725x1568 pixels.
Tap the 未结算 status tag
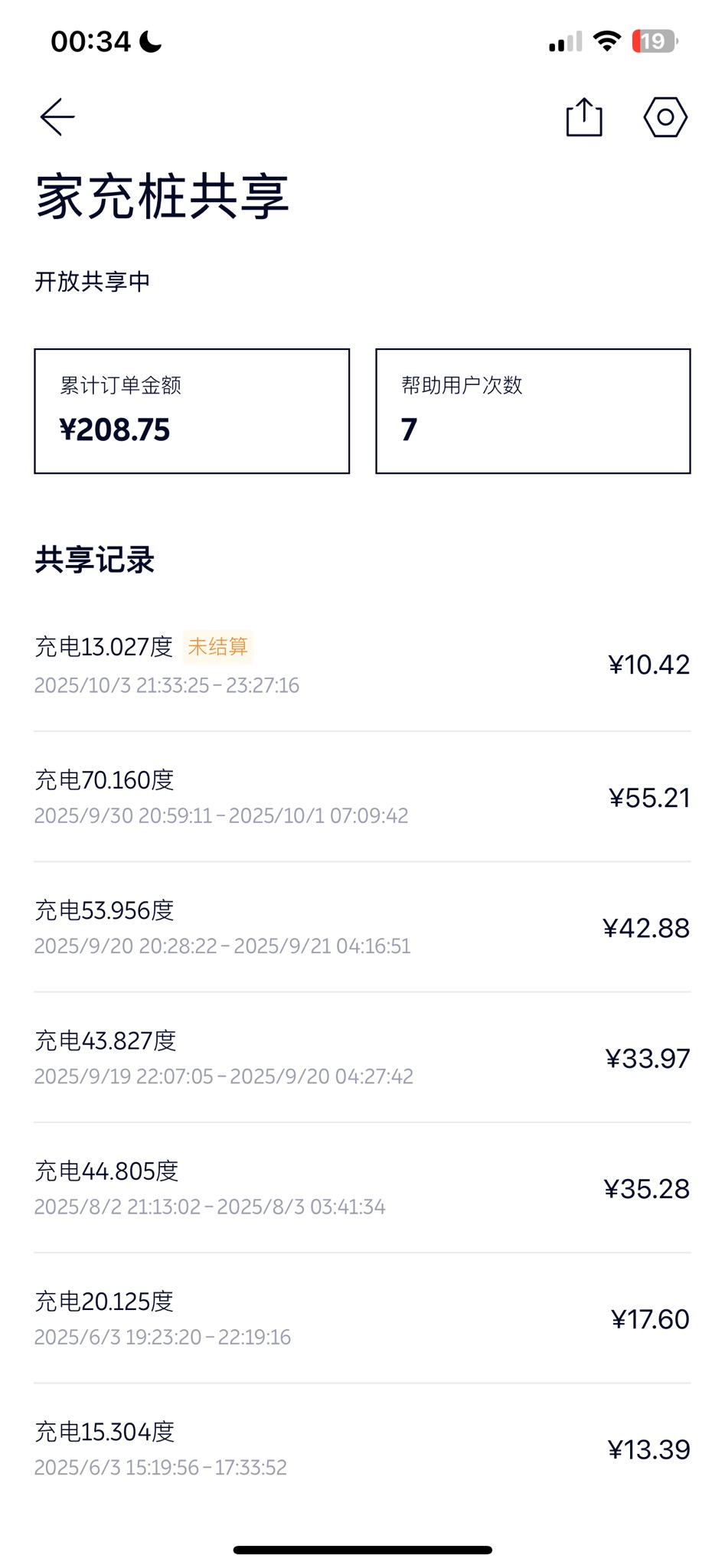coord(218,647)
